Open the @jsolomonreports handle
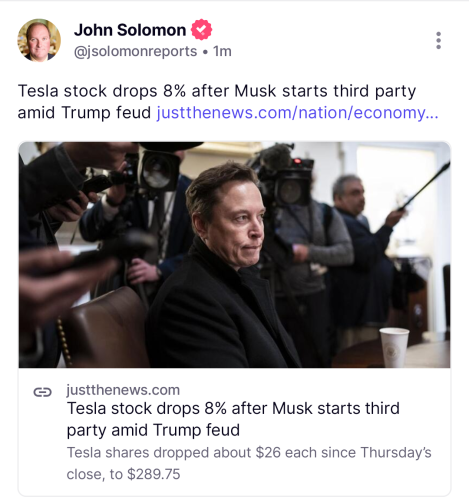Screen dimensions: 469x500 [x=135, y=51]
